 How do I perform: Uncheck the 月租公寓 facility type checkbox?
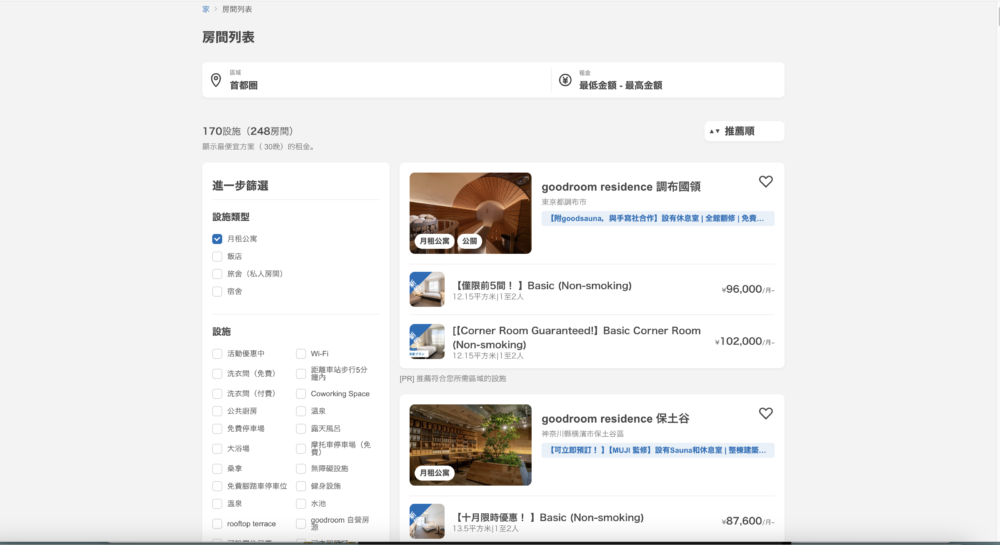[217, 239]
